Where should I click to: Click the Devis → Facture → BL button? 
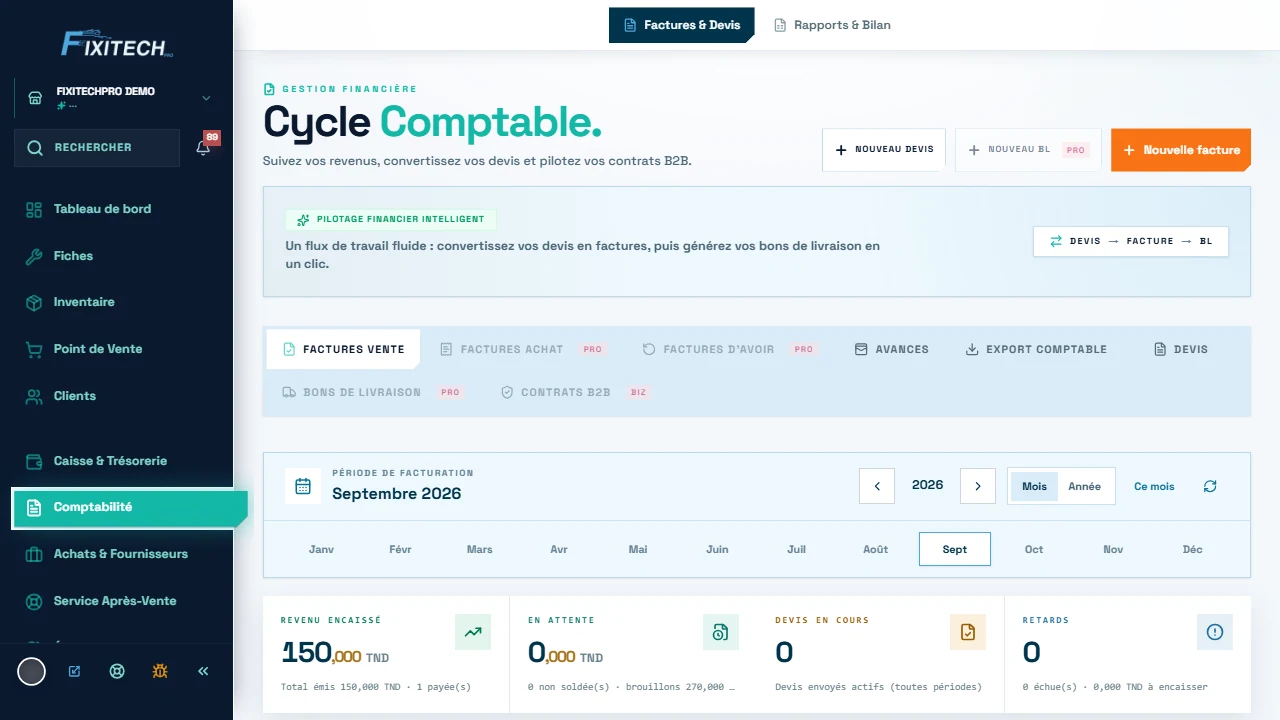(x=1131, y=241)
